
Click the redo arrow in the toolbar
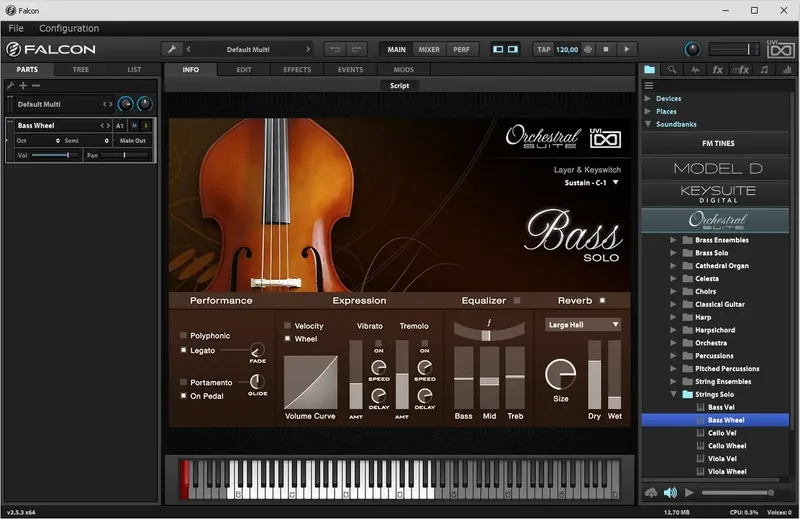click(x=356, y=50)
